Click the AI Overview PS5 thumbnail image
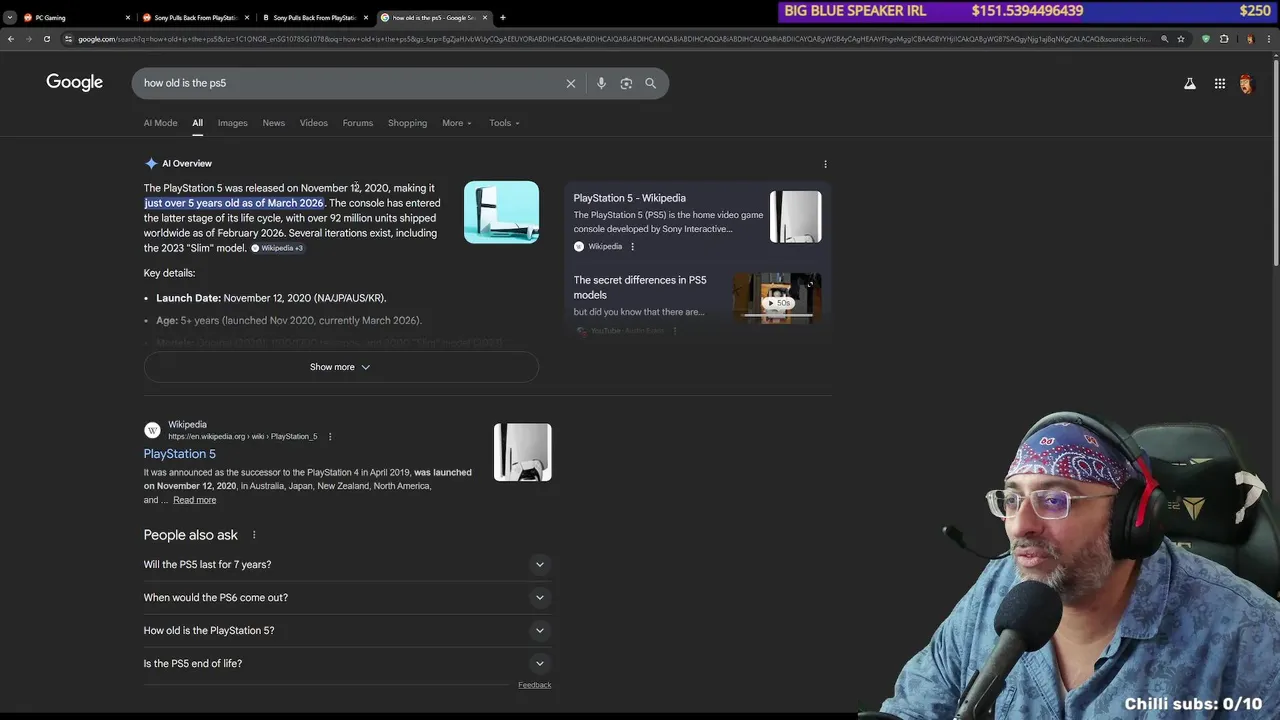 click(x=501, y=212)
